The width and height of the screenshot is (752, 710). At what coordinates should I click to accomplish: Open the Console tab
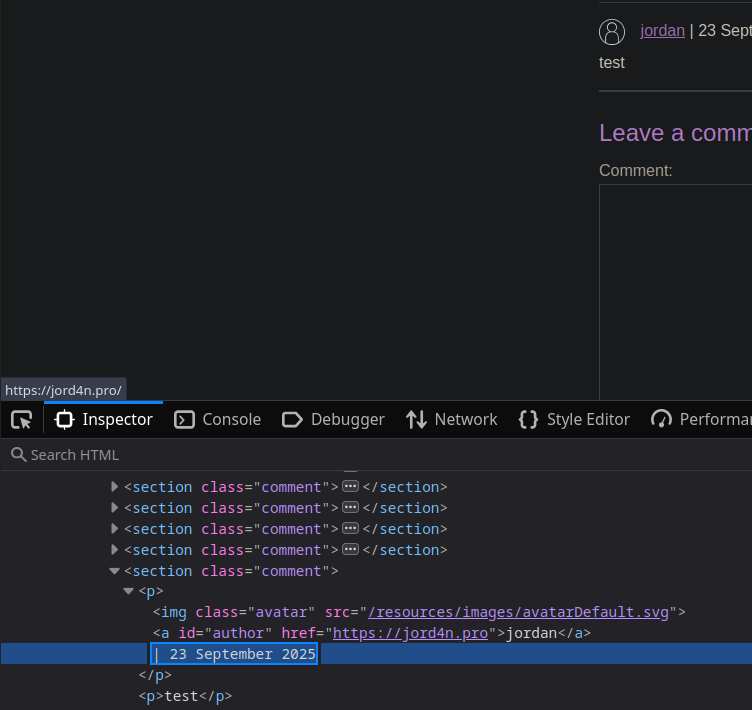(218, 420)
